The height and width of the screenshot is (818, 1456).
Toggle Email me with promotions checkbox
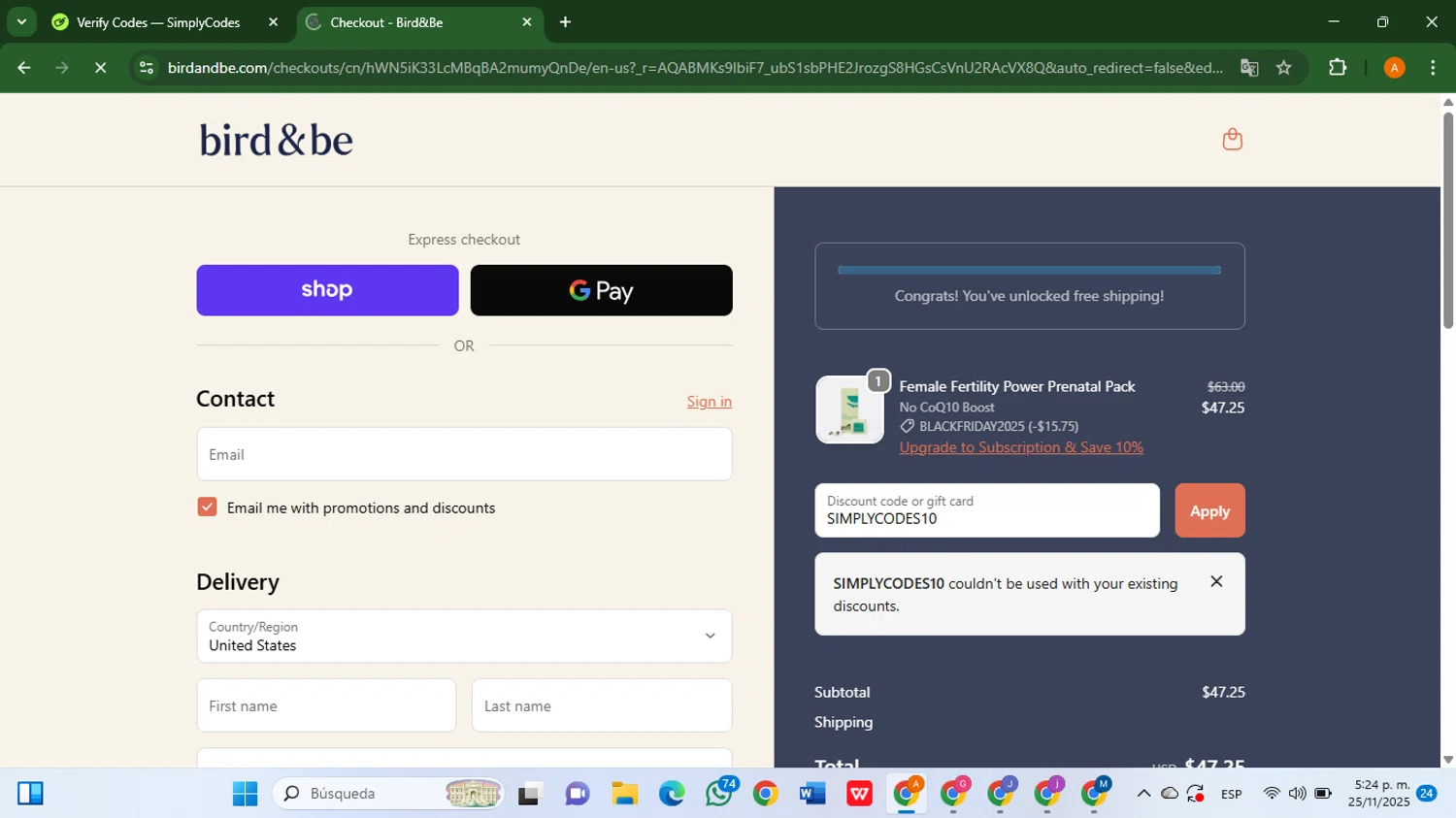click(x=207, y=507)
